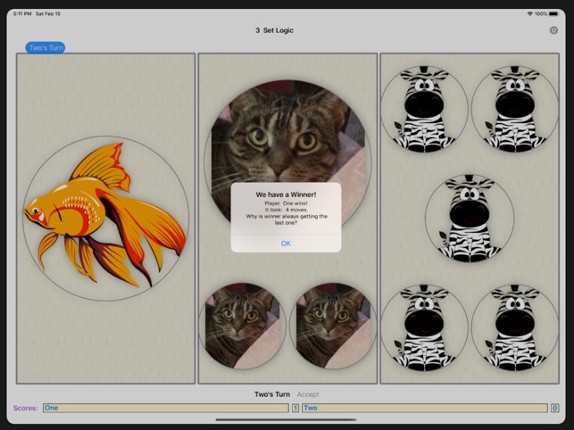The height and width of the screenshot is (430, 574).
Task: Click OK in the winner dialog
Action: (286, 243)
